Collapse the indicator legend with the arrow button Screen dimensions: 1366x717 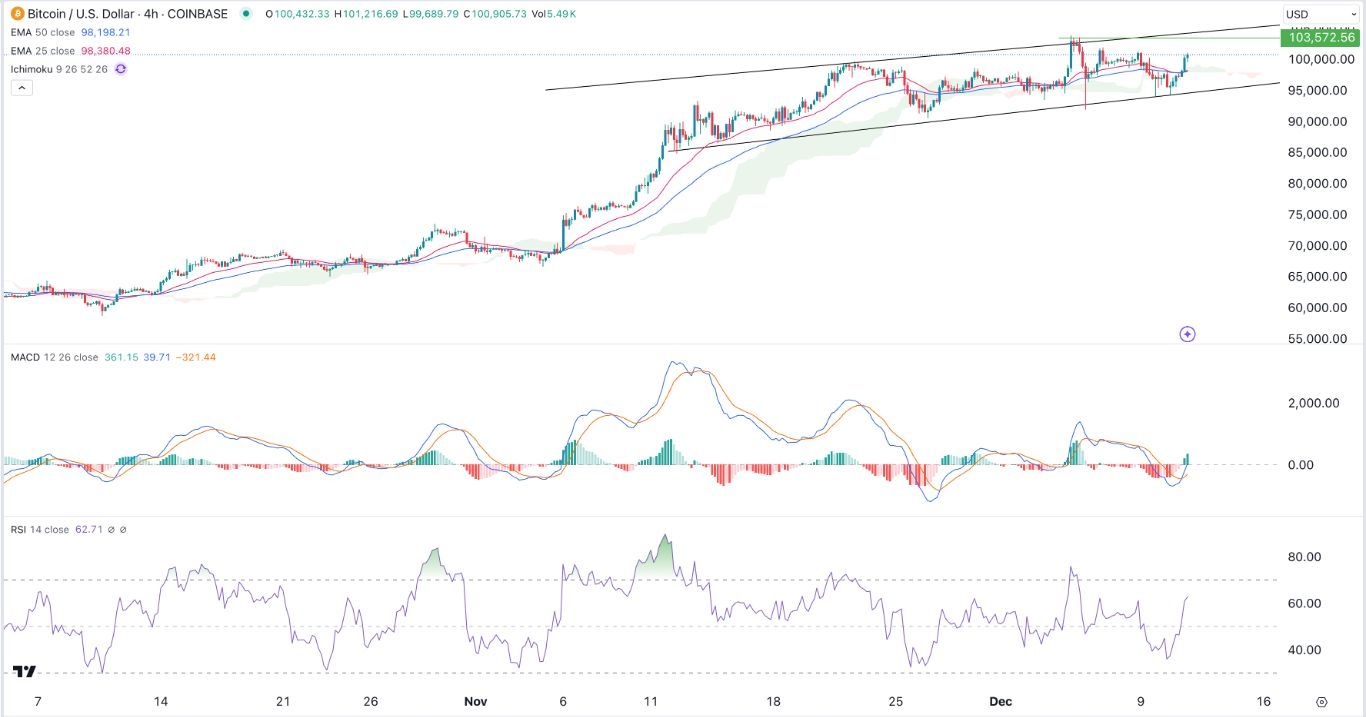20,87
